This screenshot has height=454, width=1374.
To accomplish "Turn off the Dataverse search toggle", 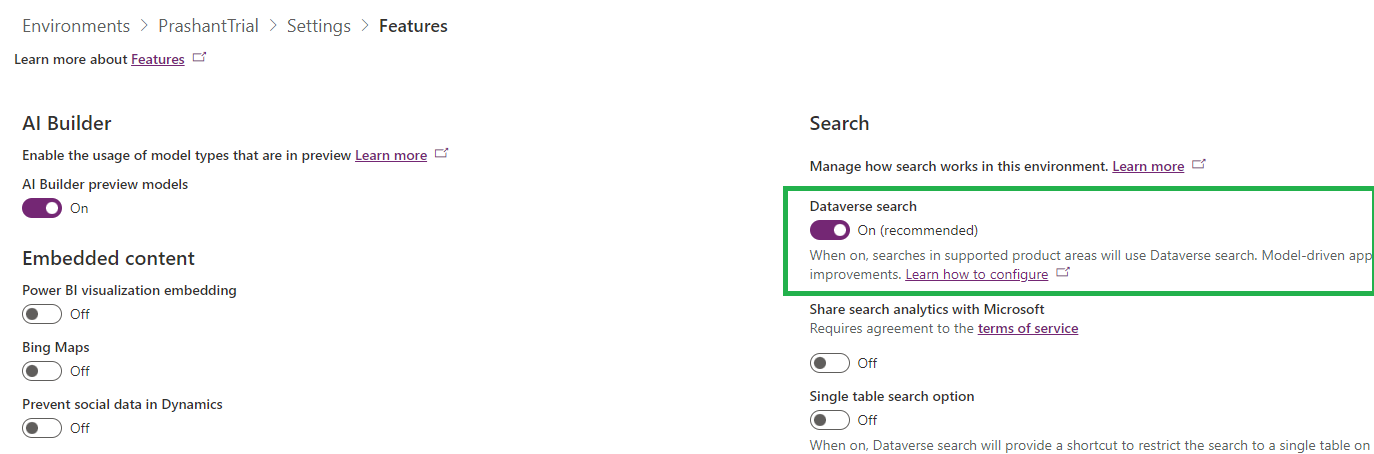I will click(x=830, y=230).
